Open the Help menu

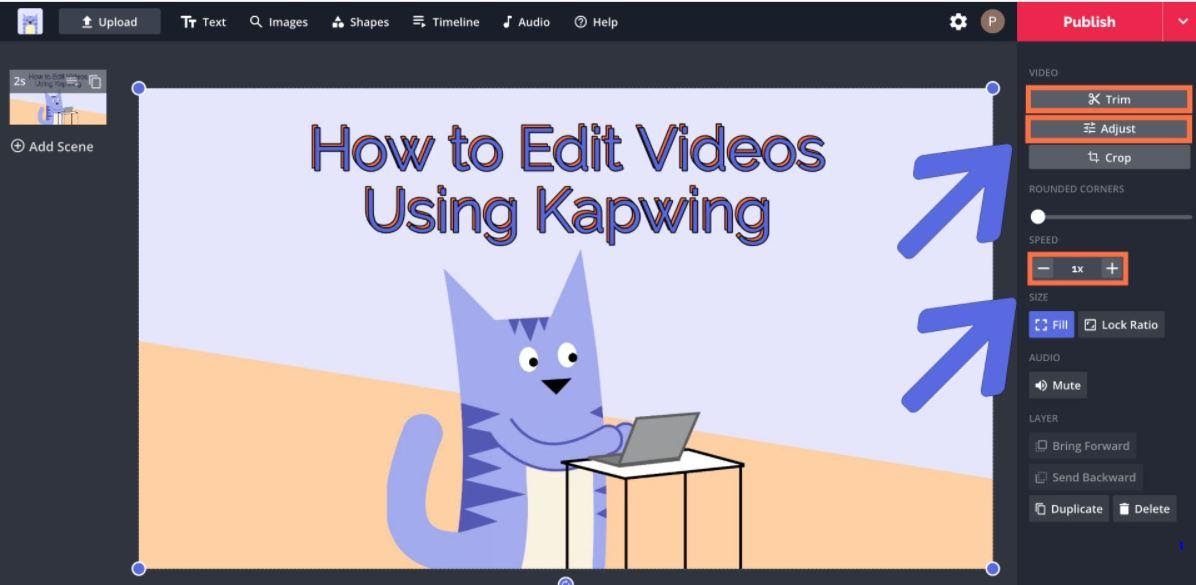pyautogui.click(x=596, y=22)
